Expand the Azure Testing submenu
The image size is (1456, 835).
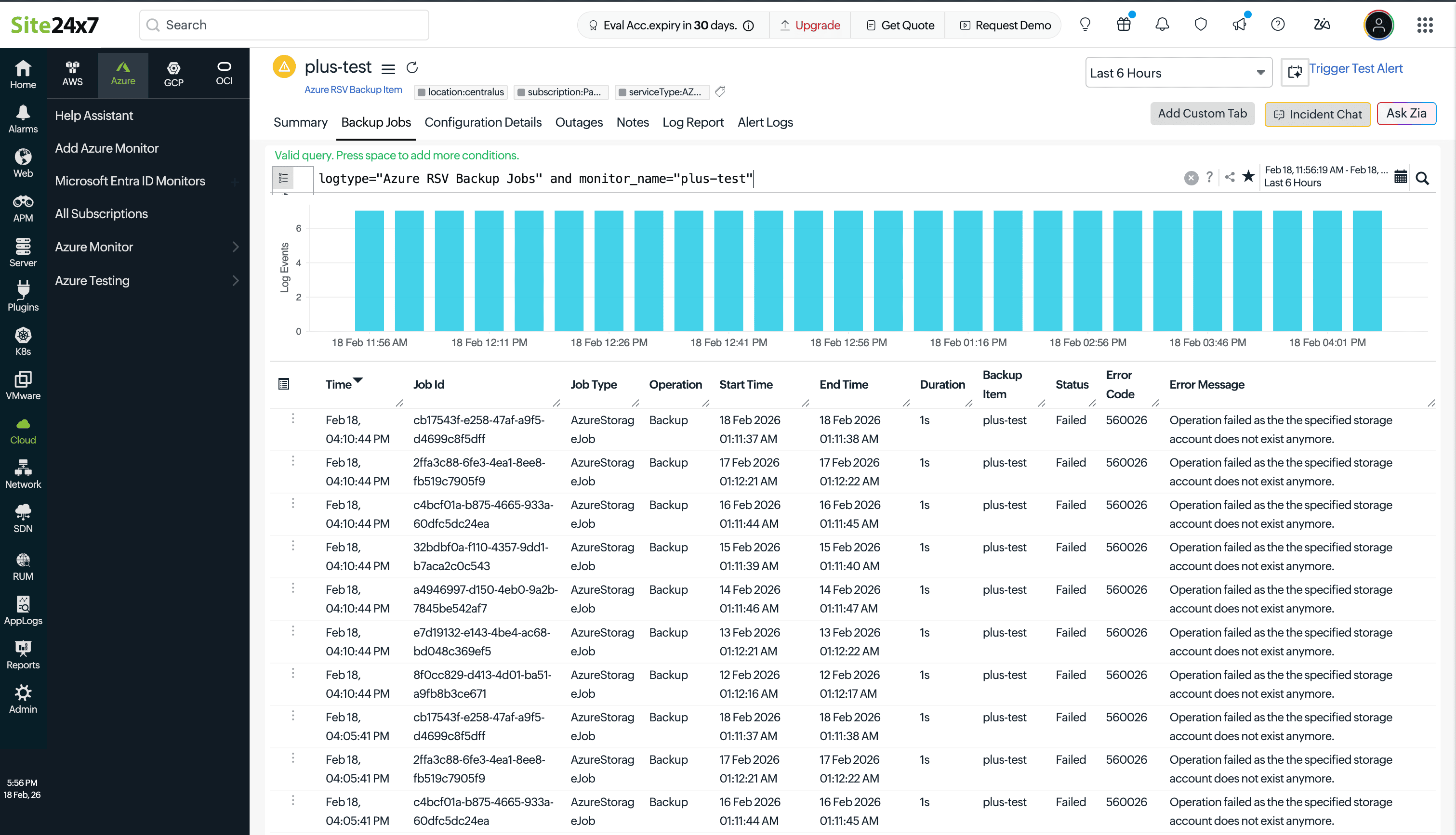[235, 280]
